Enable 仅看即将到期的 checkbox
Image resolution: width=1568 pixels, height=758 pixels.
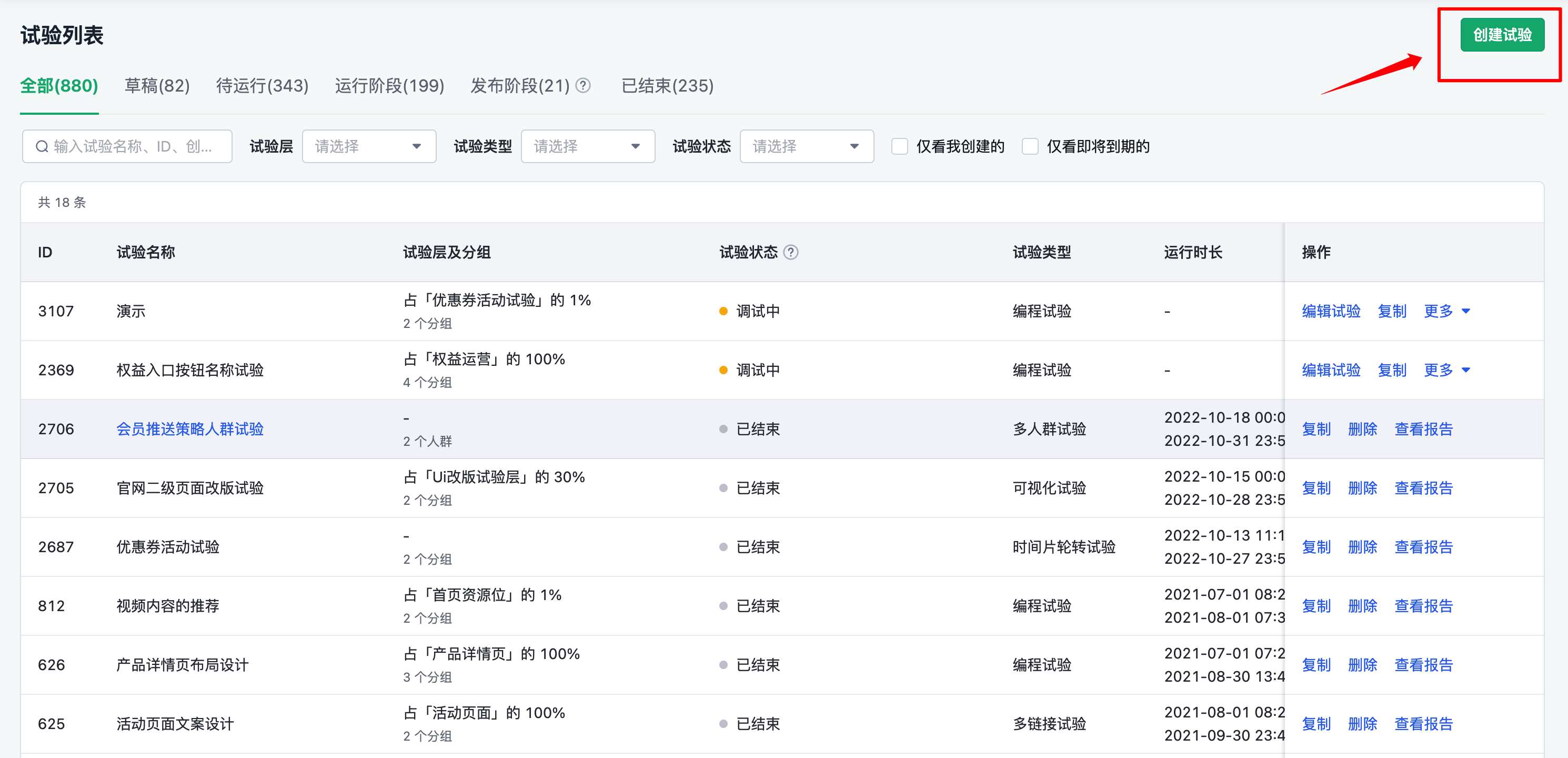coord(1029,147)
